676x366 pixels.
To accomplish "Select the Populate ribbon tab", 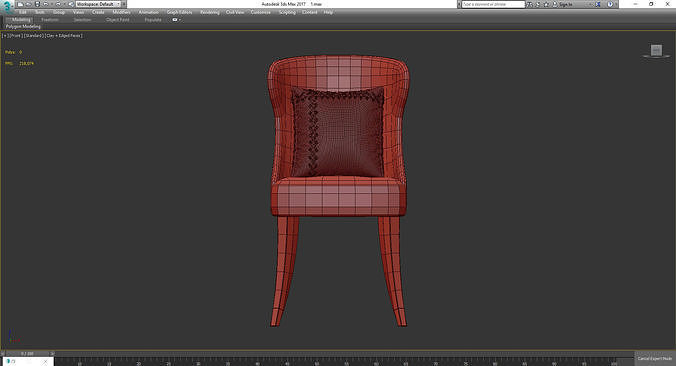I will [153, 20].
